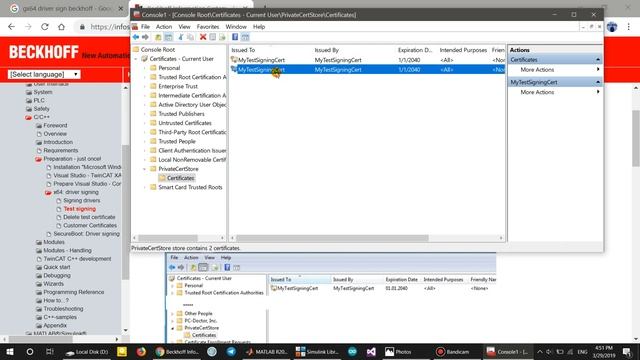The width and height of the screenshot is (640, 360).
Task: Click Expiration Date column header
Action: click(416, 50)
